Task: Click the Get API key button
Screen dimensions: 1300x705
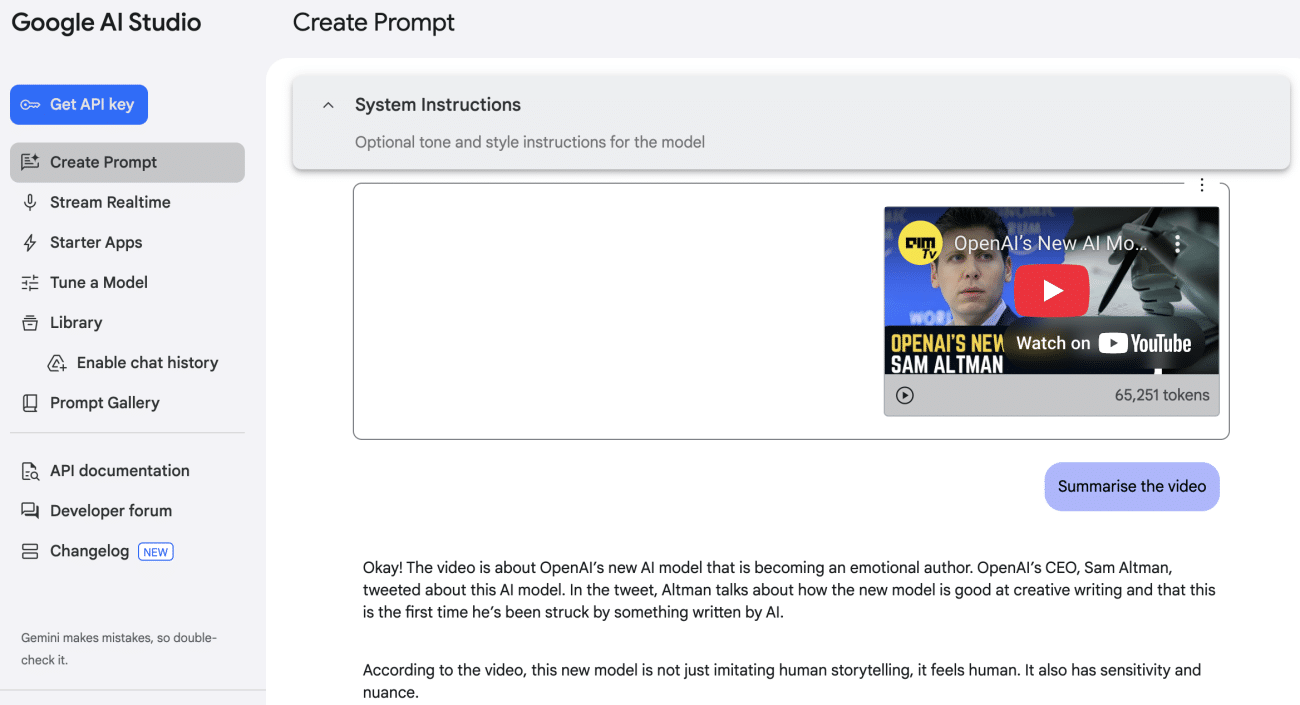Action: [x=79, y=104]
